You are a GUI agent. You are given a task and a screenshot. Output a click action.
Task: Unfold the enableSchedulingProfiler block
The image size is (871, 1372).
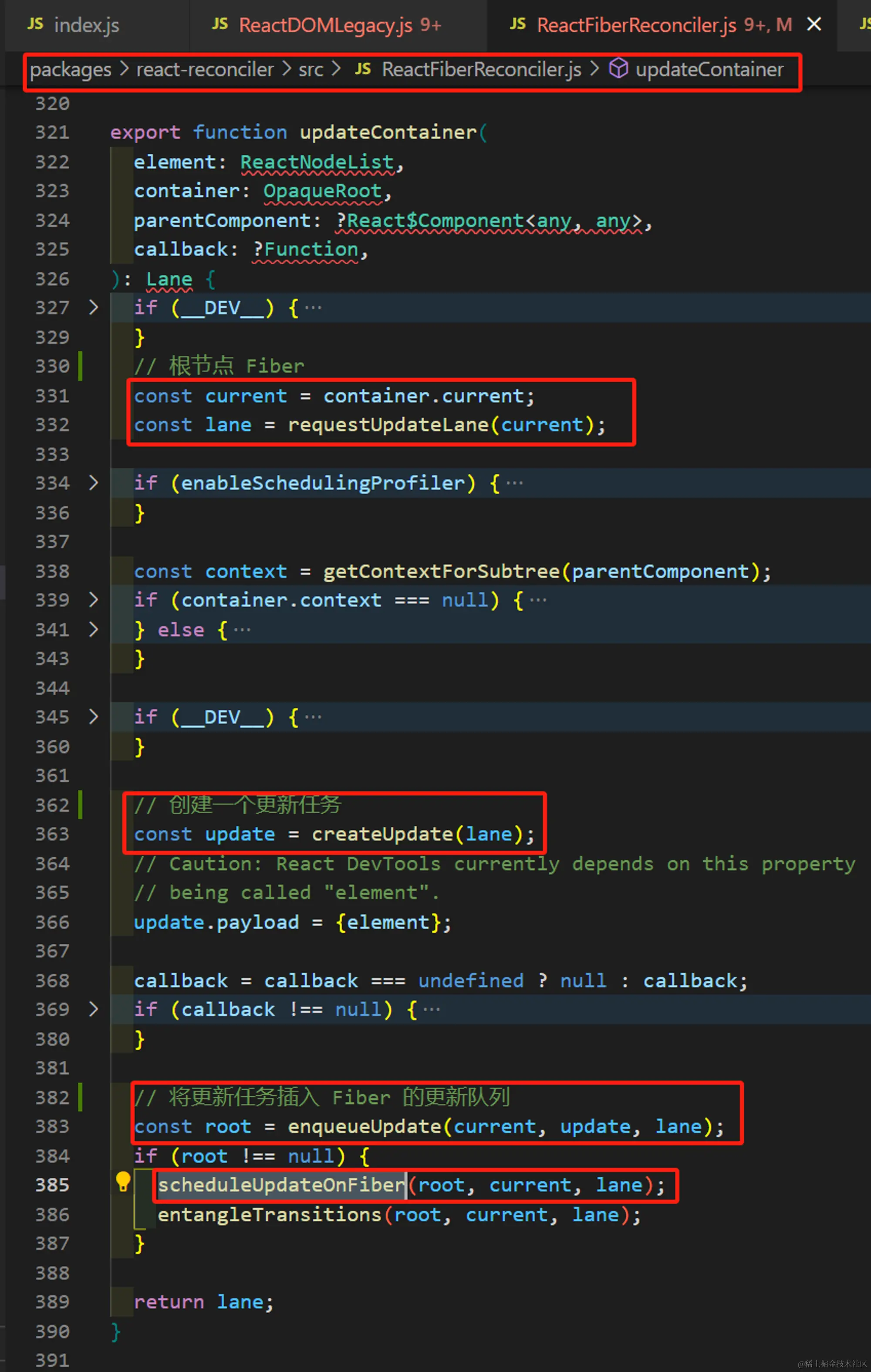(x=94, y=483)
